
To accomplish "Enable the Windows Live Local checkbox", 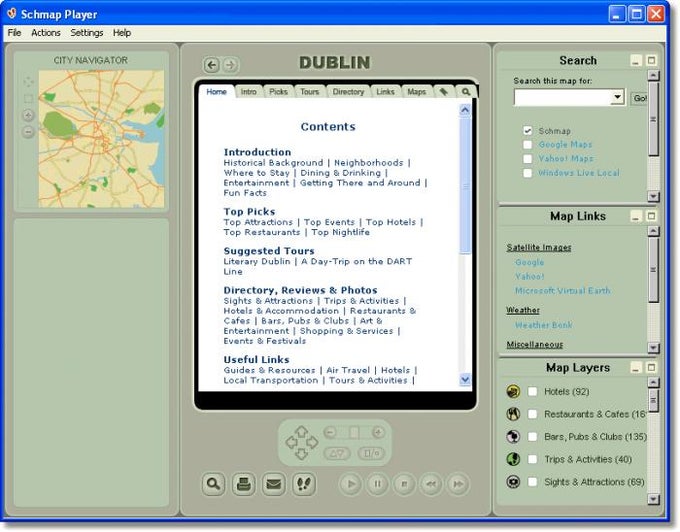I will click(x=527, y=173).
